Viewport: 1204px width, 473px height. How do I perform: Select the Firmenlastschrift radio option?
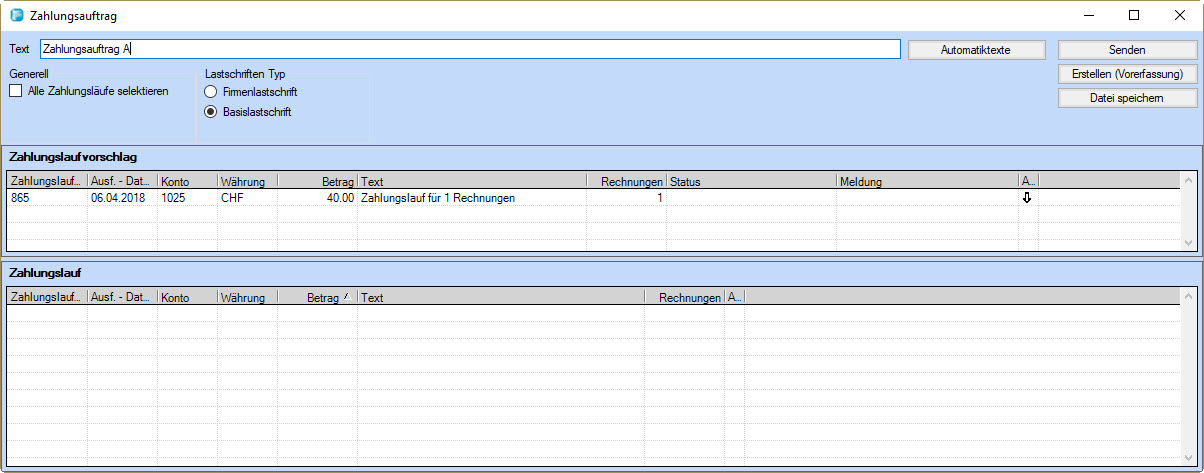click(211, 92)
